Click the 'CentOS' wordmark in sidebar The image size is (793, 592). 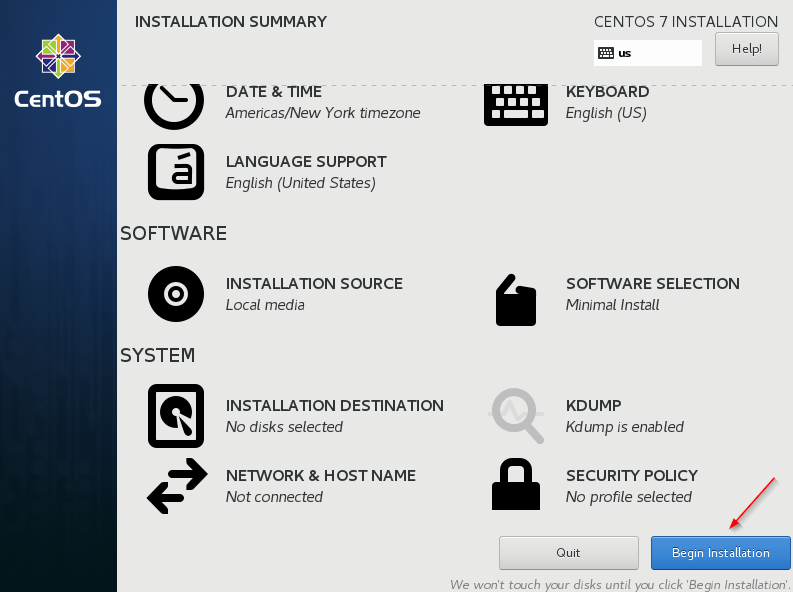58,99
